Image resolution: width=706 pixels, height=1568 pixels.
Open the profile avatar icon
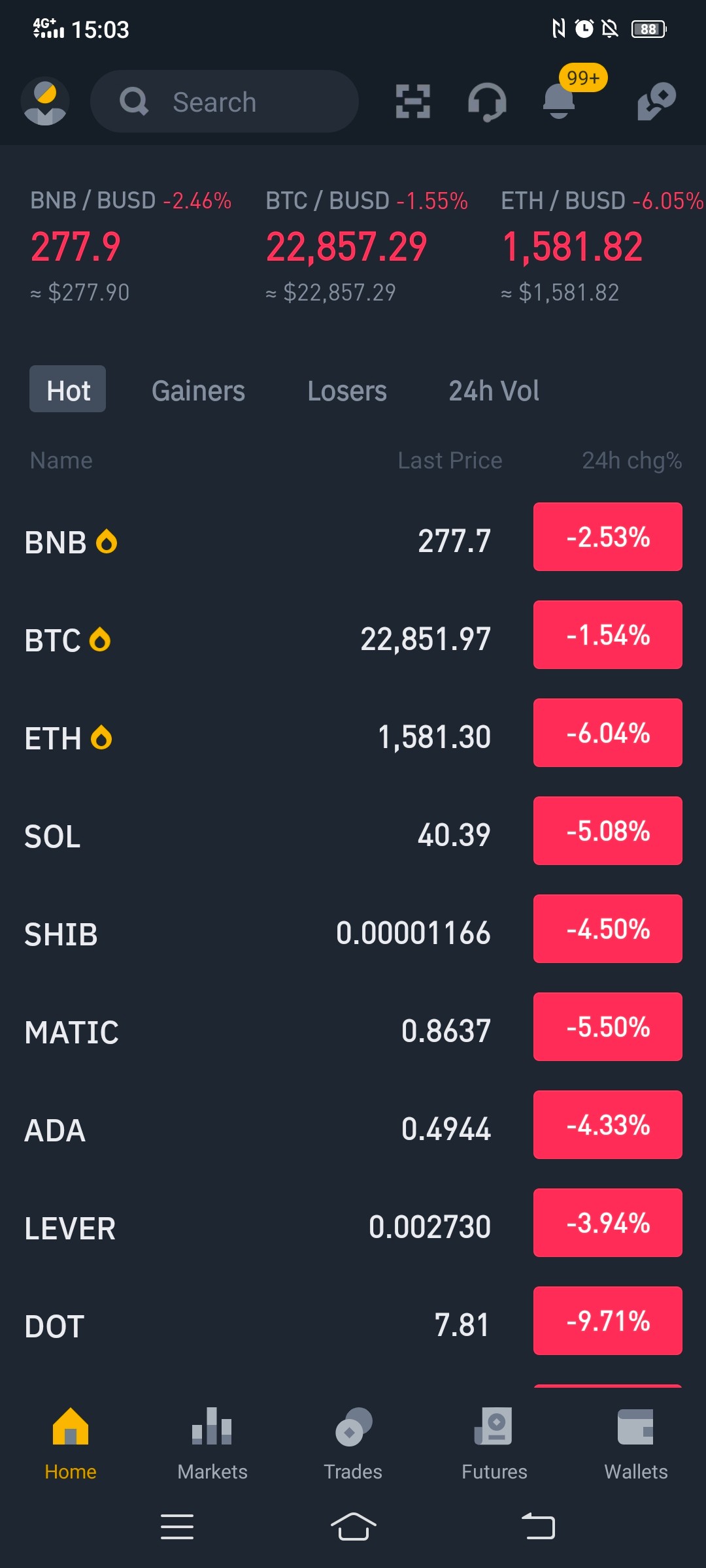coord(45,101)
